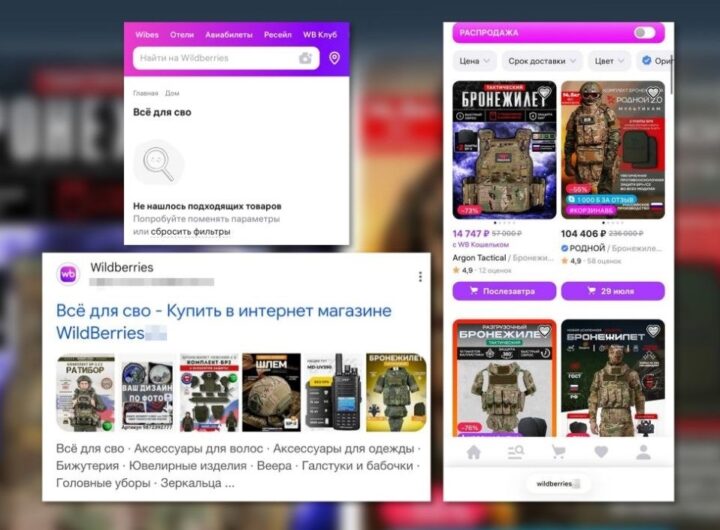Image resolution: width=720 pixels, height=530 pixels.
Task: Open the РАТИБОР thumbnail in search result
Action: (85, 393)
